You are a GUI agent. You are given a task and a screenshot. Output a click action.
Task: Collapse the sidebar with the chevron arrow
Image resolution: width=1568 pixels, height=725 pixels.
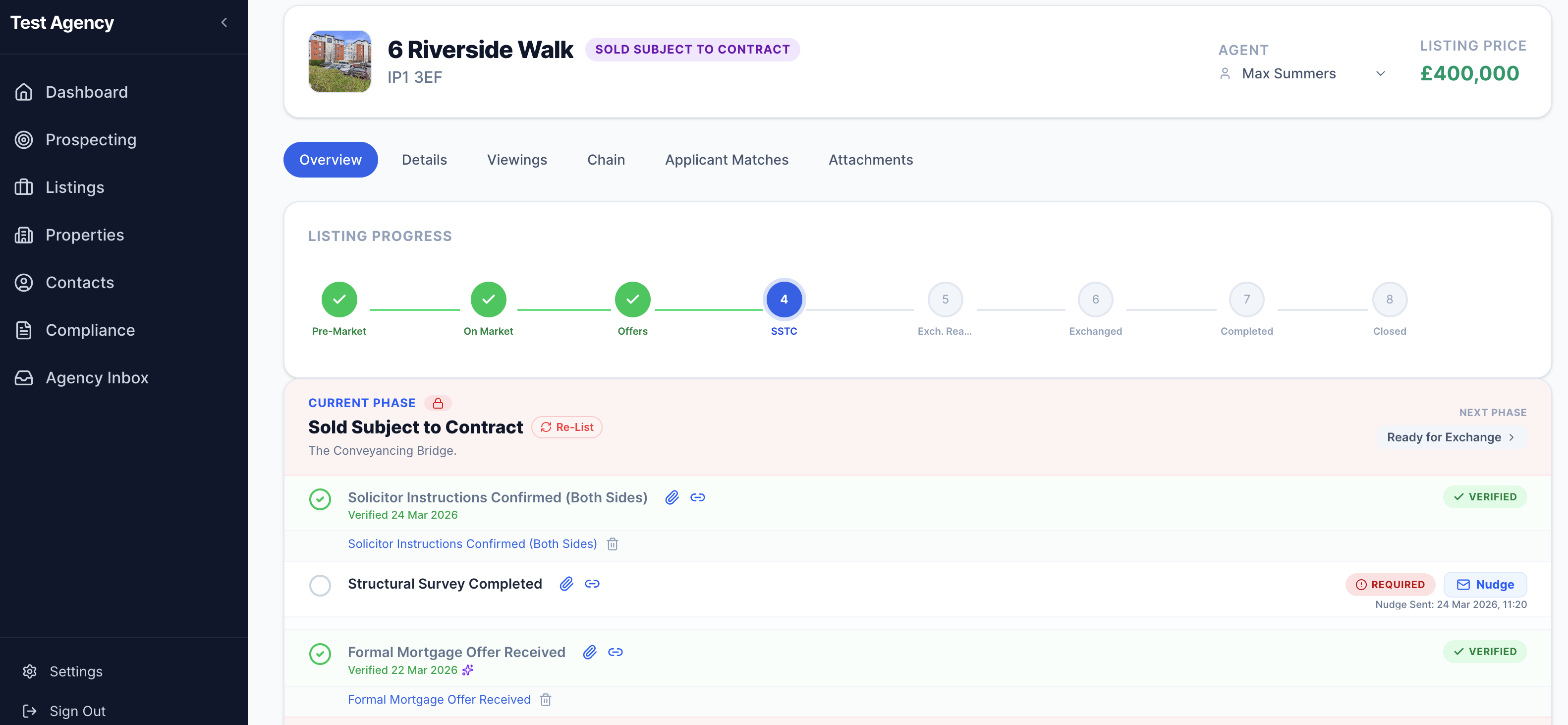coord(224,22)
